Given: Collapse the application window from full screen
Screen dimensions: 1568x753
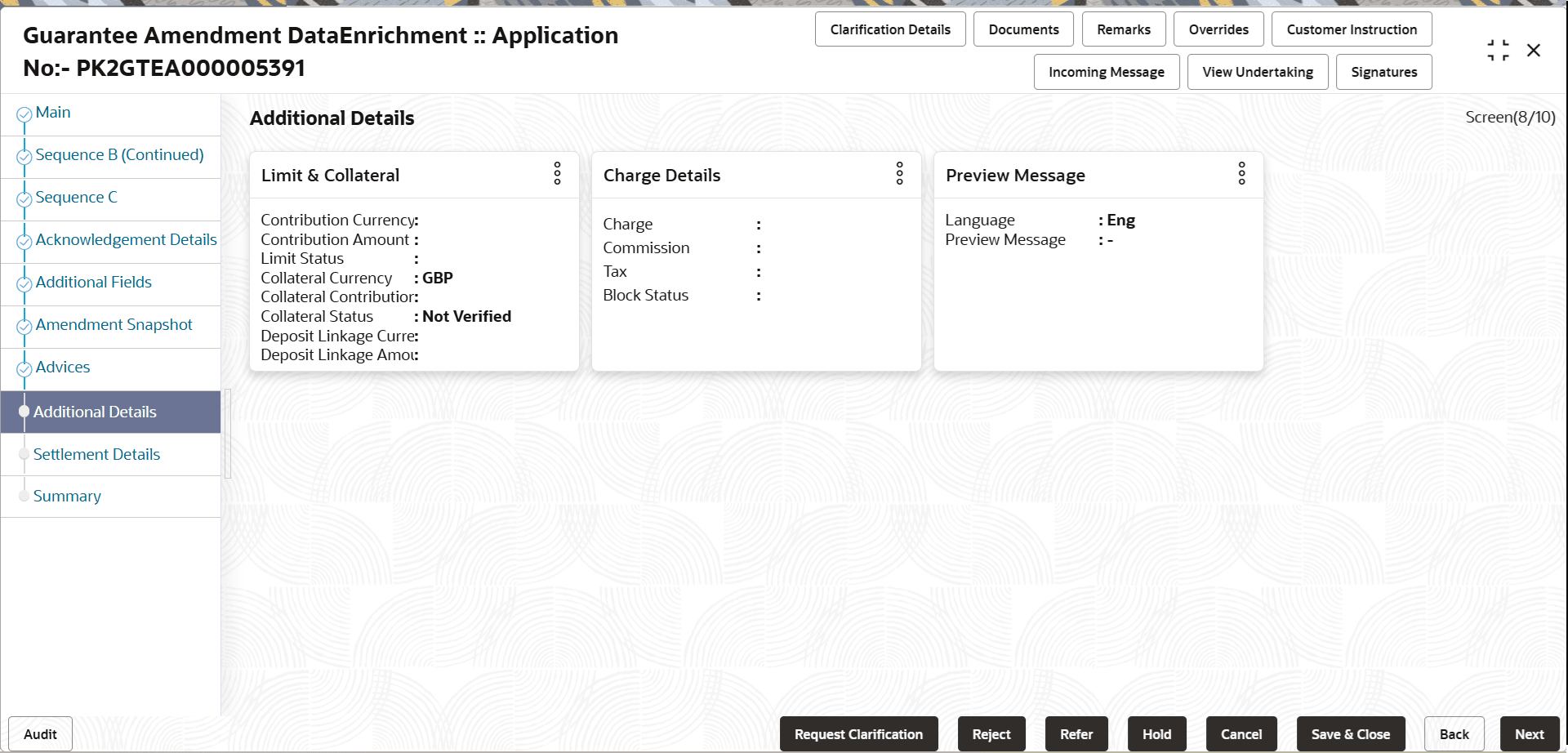Looking at the screenshot, I should (x=1498, y=51).
